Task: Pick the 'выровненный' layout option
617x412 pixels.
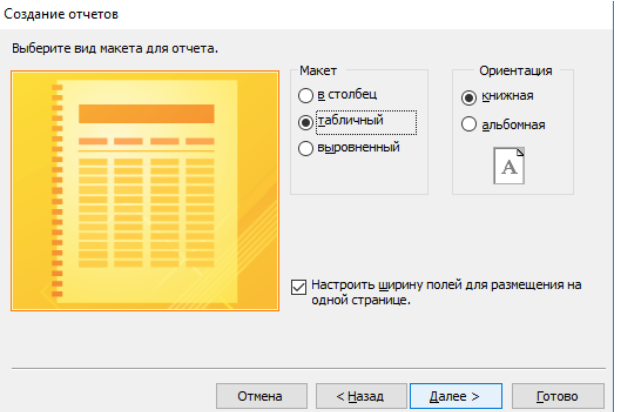Action: 306,148
